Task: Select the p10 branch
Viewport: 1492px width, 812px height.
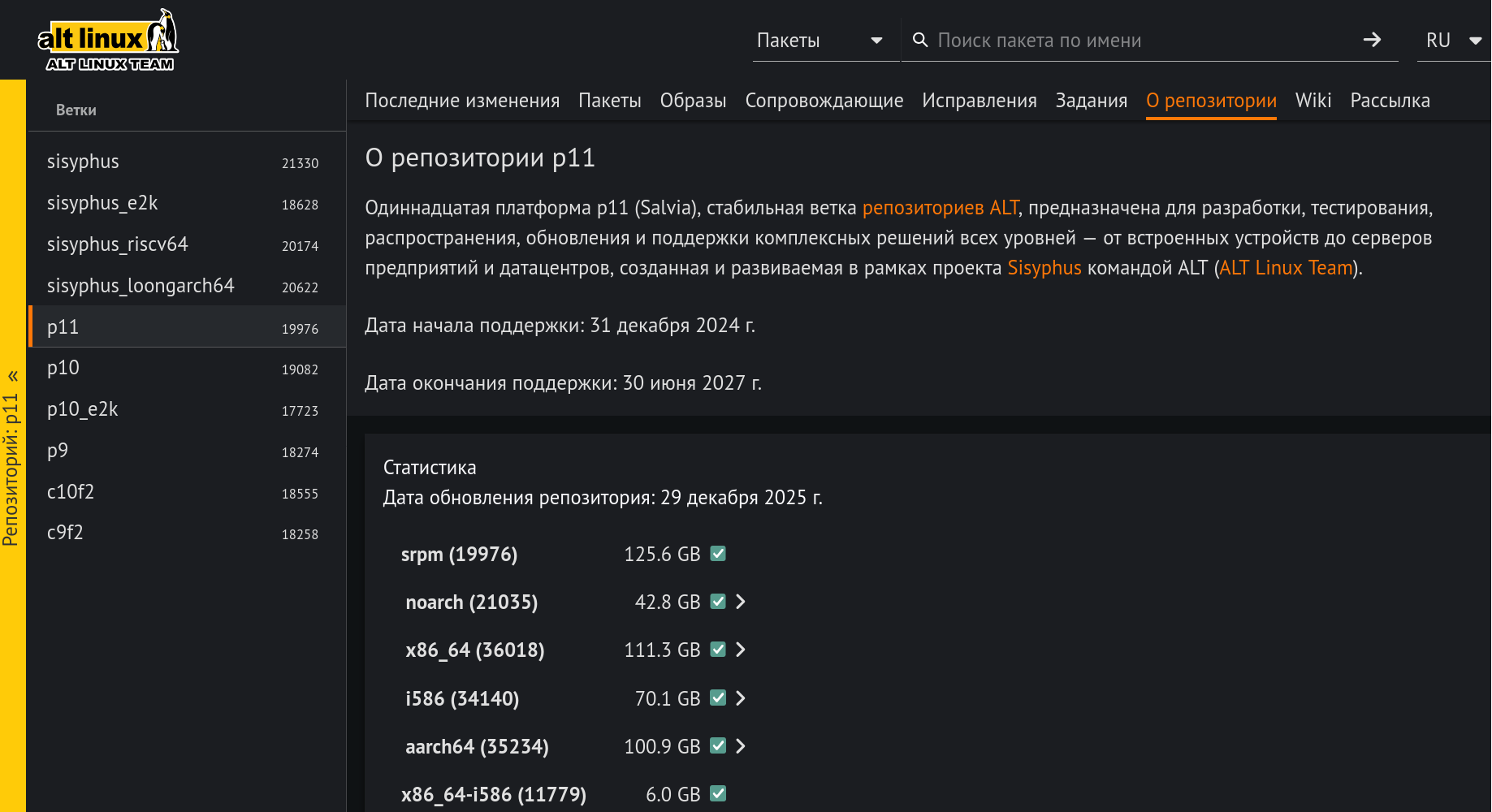Action: point(63,368)
